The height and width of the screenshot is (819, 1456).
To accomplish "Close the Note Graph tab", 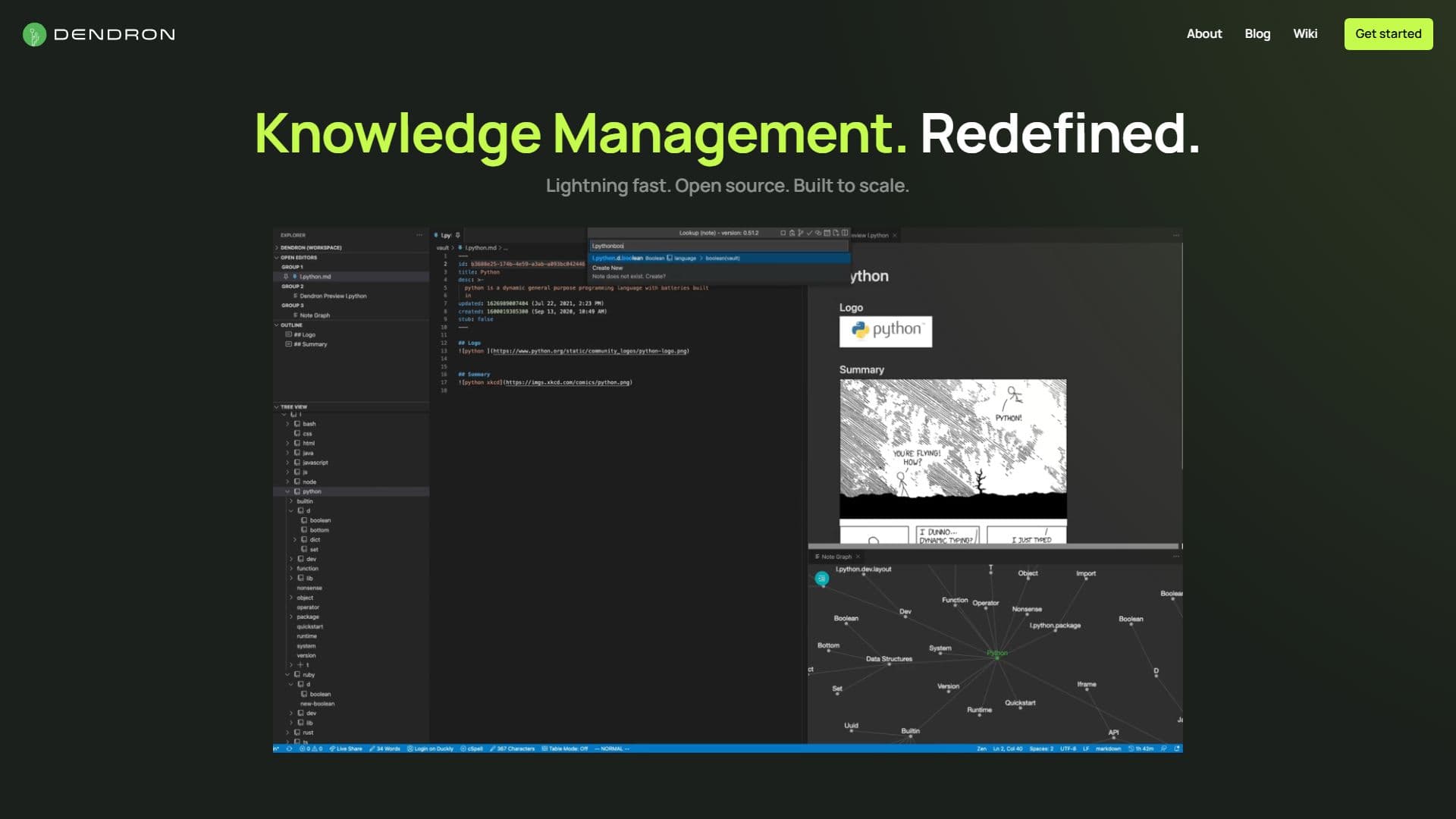I will [858, 557].
